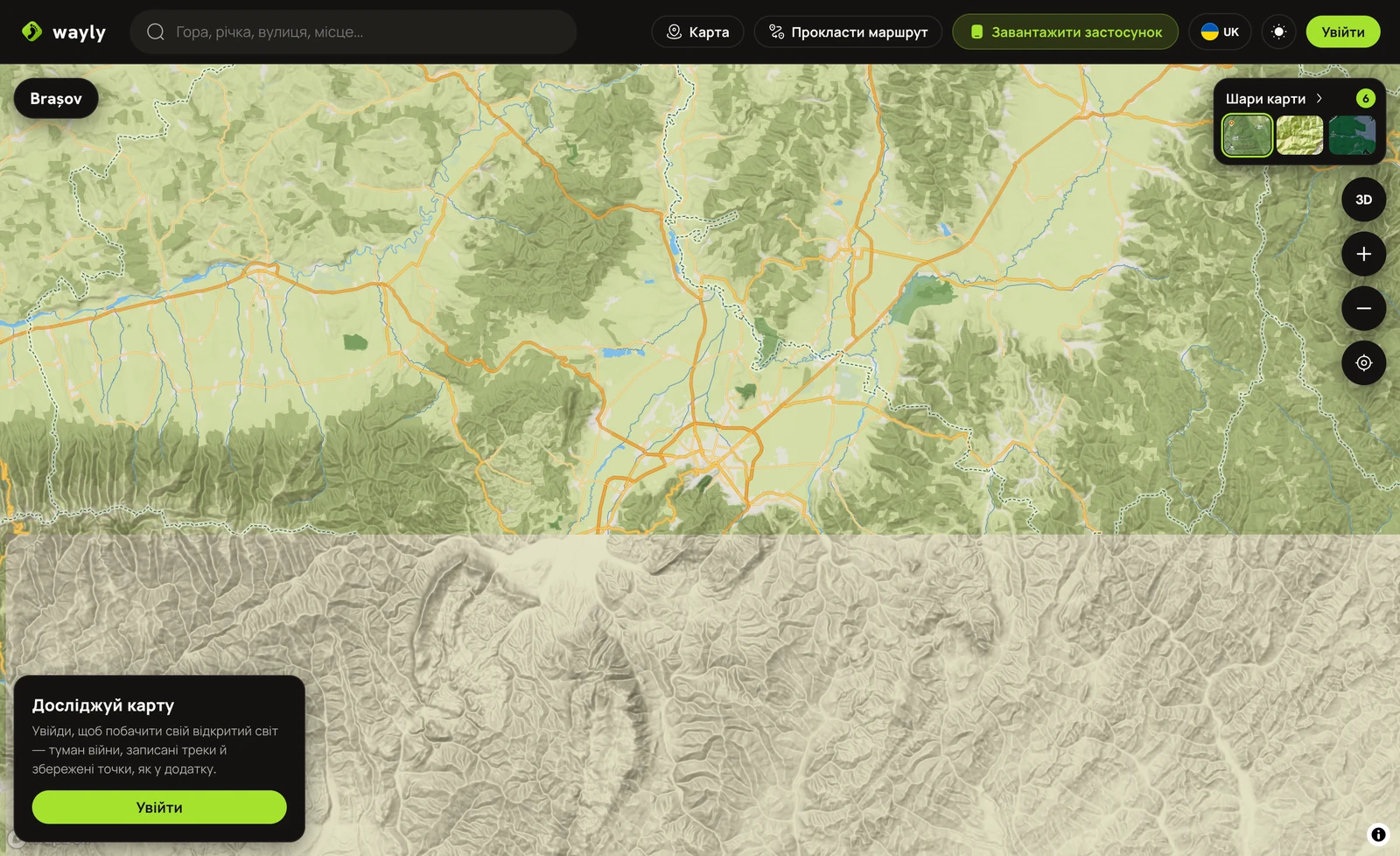Click the top-right Увійти button
Viewport: 1400px width, 856px height.
coord(1343,32)
